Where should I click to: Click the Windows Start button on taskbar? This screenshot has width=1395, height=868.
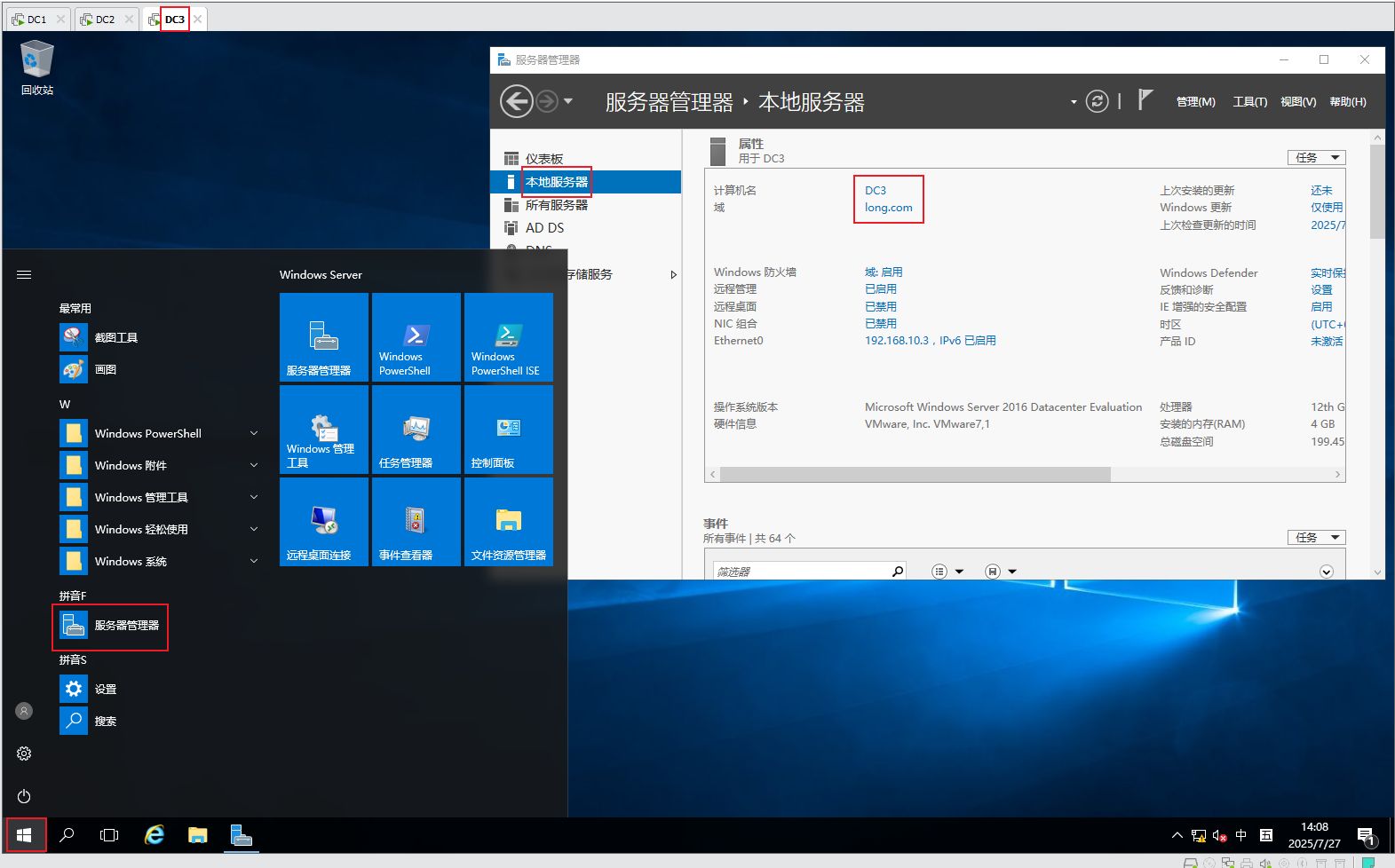[25, 835]
